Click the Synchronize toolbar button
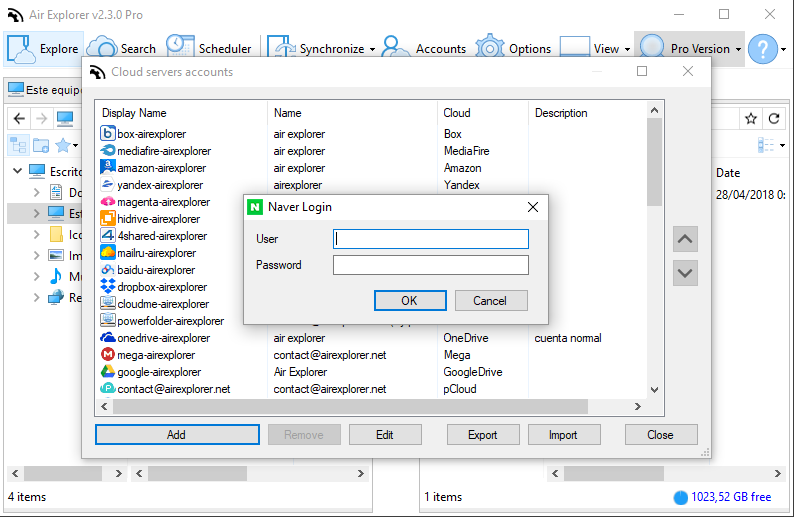 (x=316, y=49)
